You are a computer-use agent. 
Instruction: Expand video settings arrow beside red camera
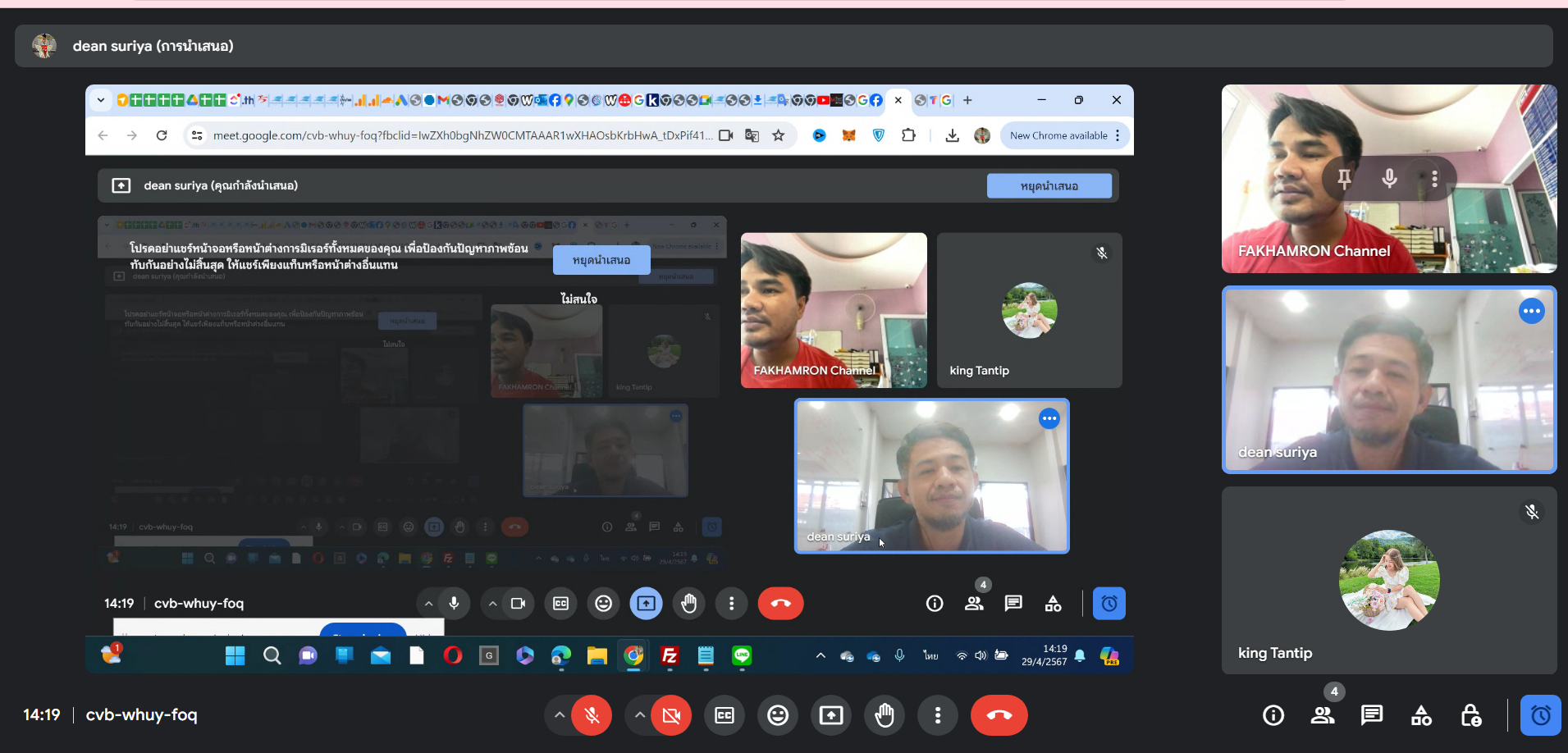(639, 715)
